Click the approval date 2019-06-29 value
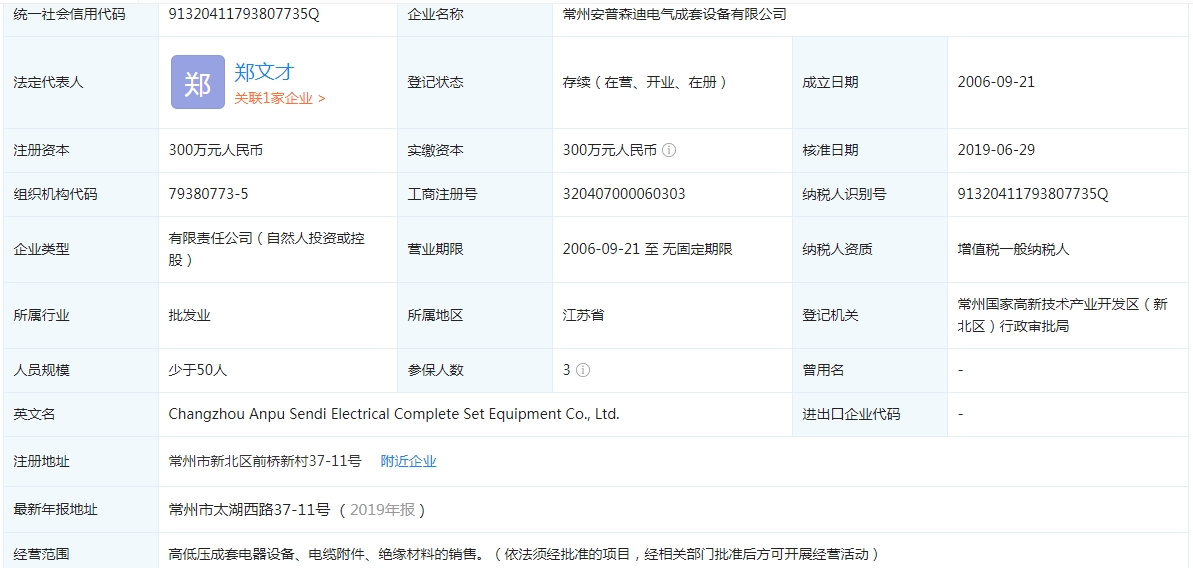The width and height of the screenshot is (1193, 568). point(996,150)
